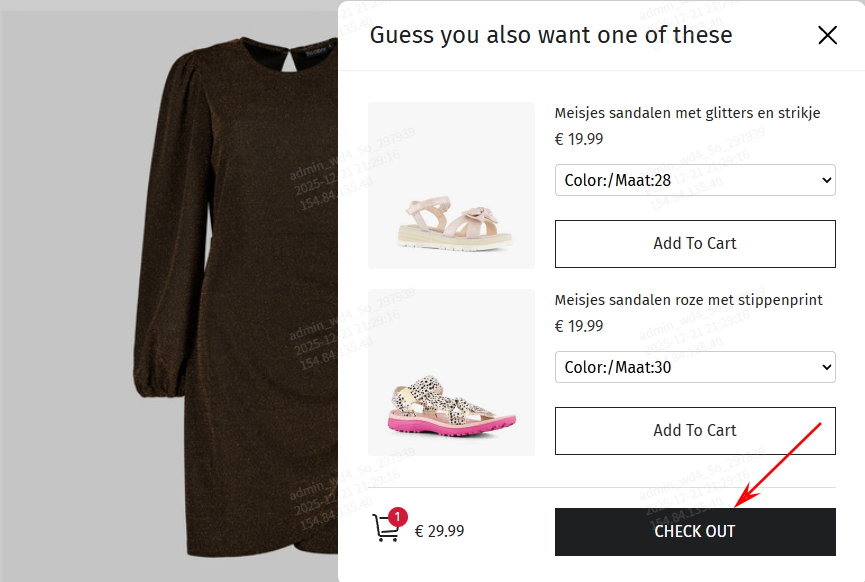Click the € 29.99 cart total
Image resolution: width=865 pixels, height=582 pixels.
pos(439,532)
